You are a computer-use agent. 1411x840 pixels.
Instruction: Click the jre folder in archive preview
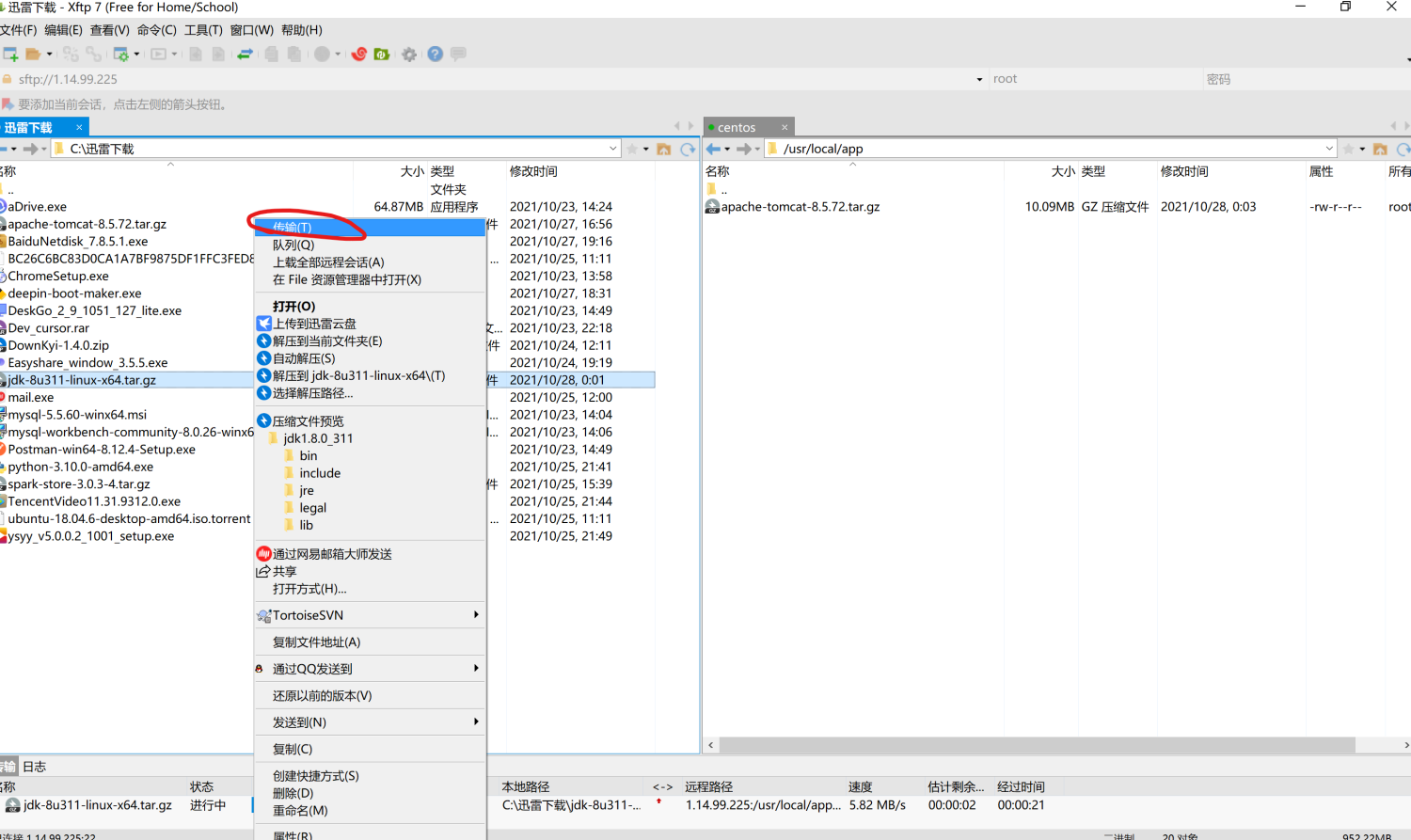coord(307,490)
